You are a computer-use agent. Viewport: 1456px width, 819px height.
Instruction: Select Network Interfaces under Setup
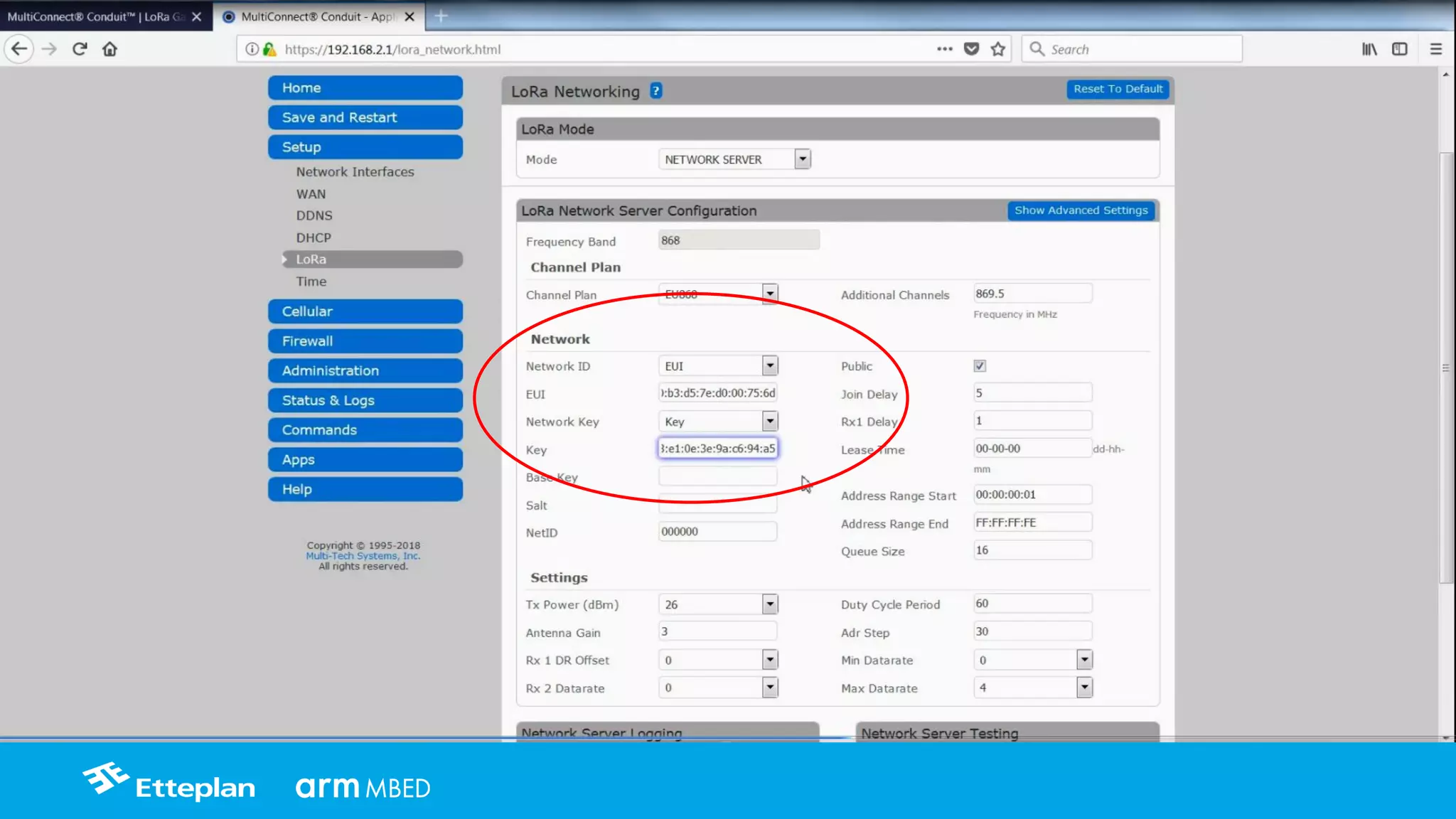(355, 172)
